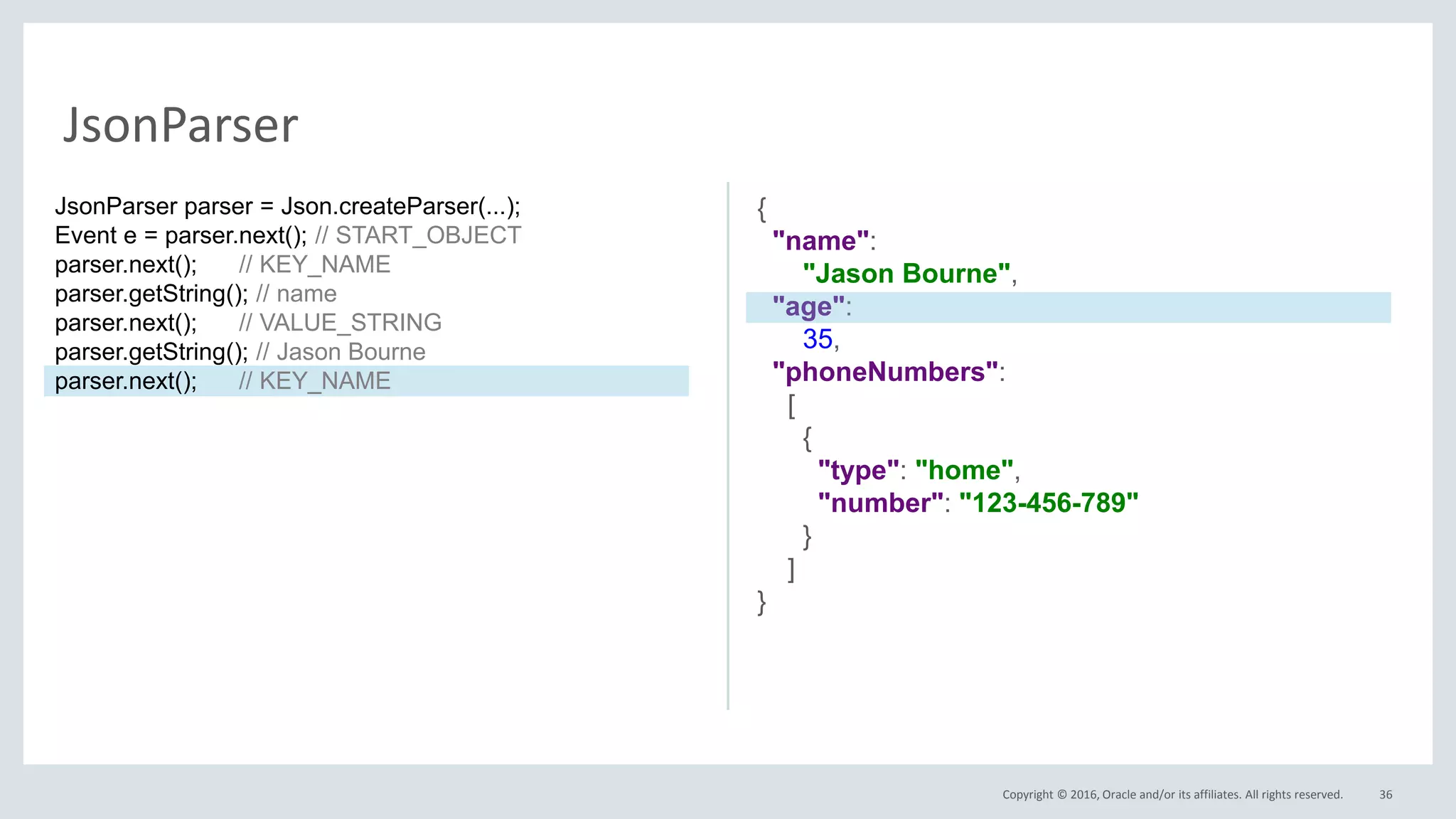This screenshot has width=1456, height=819.
Task: Click the "123-456-789" phone number value
Action: coord(1049,503)
